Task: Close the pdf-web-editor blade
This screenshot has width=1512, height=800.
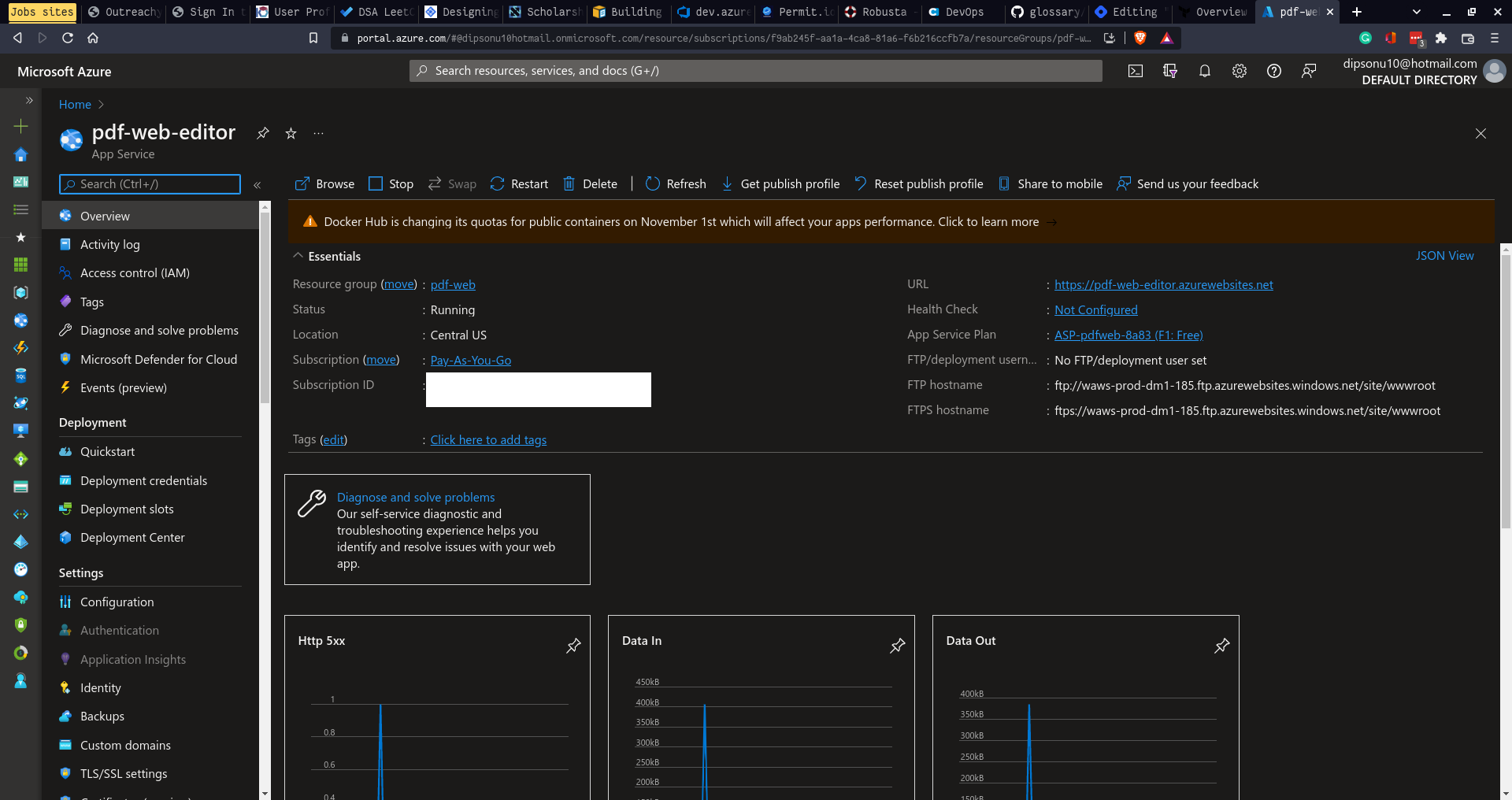Action: tap(1480, 133)
